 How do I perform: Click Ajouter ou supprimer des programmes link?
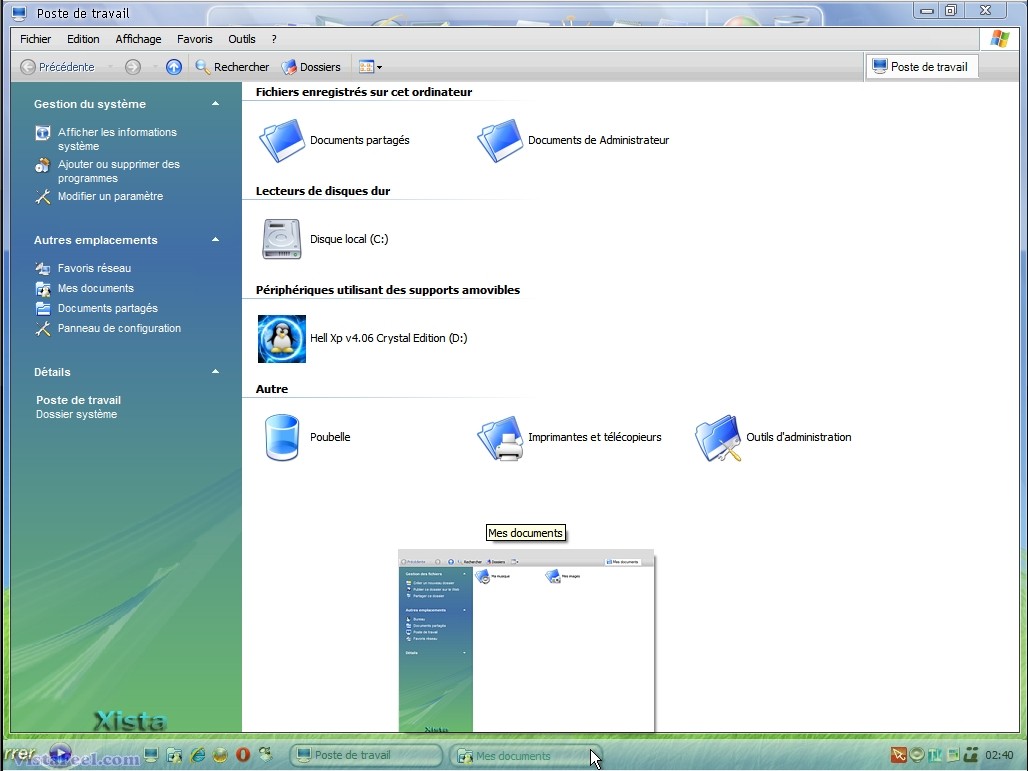point(119,171)
